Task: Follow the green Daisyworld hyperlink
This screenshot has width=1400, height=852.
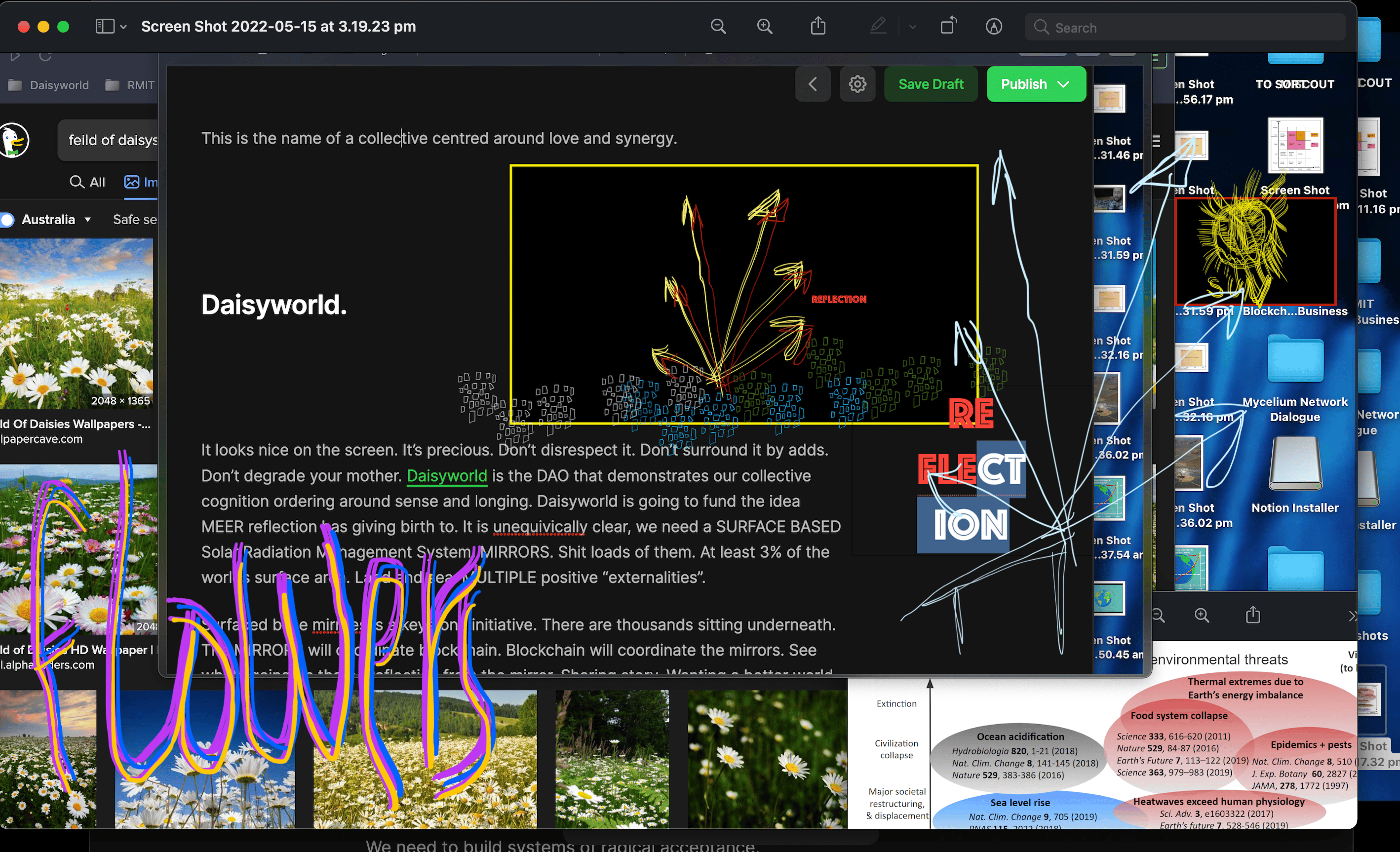Action: click(x=447, y=475)
